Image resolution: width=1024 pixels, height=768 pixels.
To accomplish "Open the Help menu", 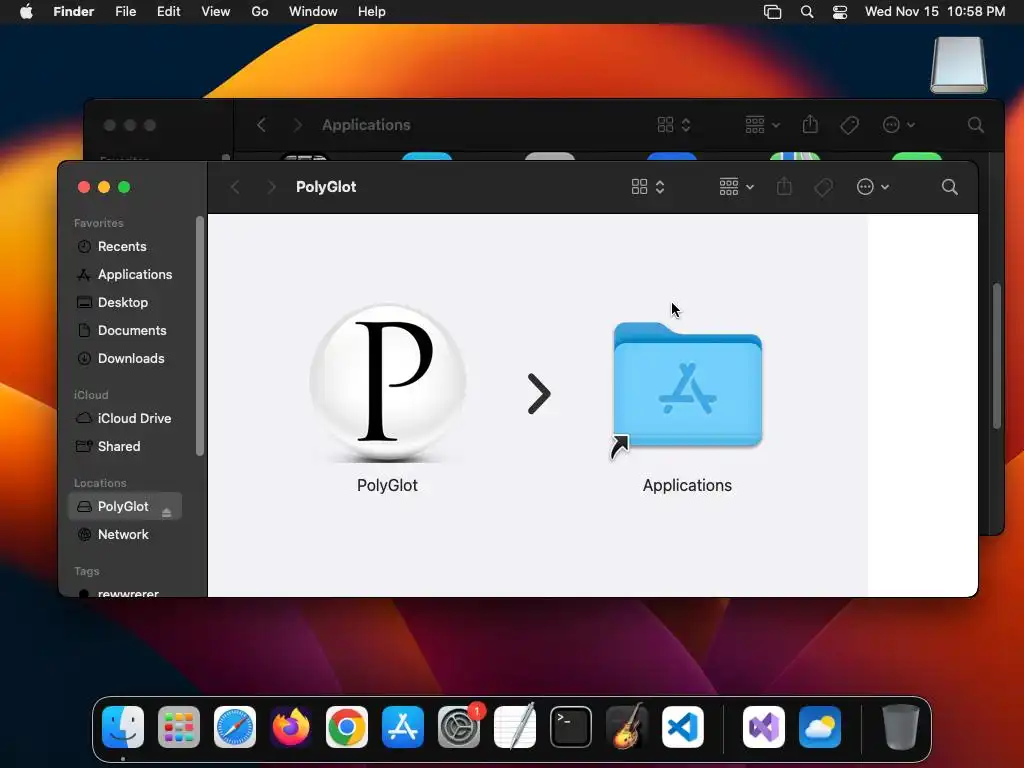I will [x=372, y=12].
